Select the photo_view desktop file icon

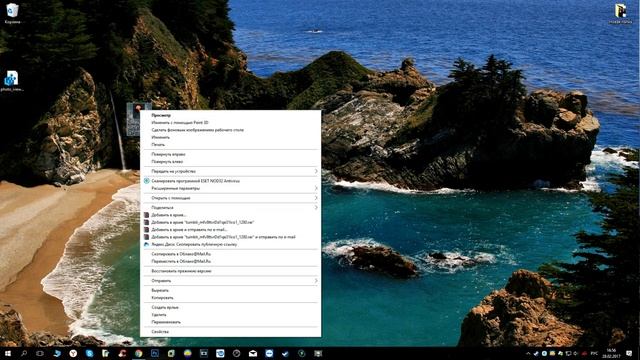pos(12,81)
